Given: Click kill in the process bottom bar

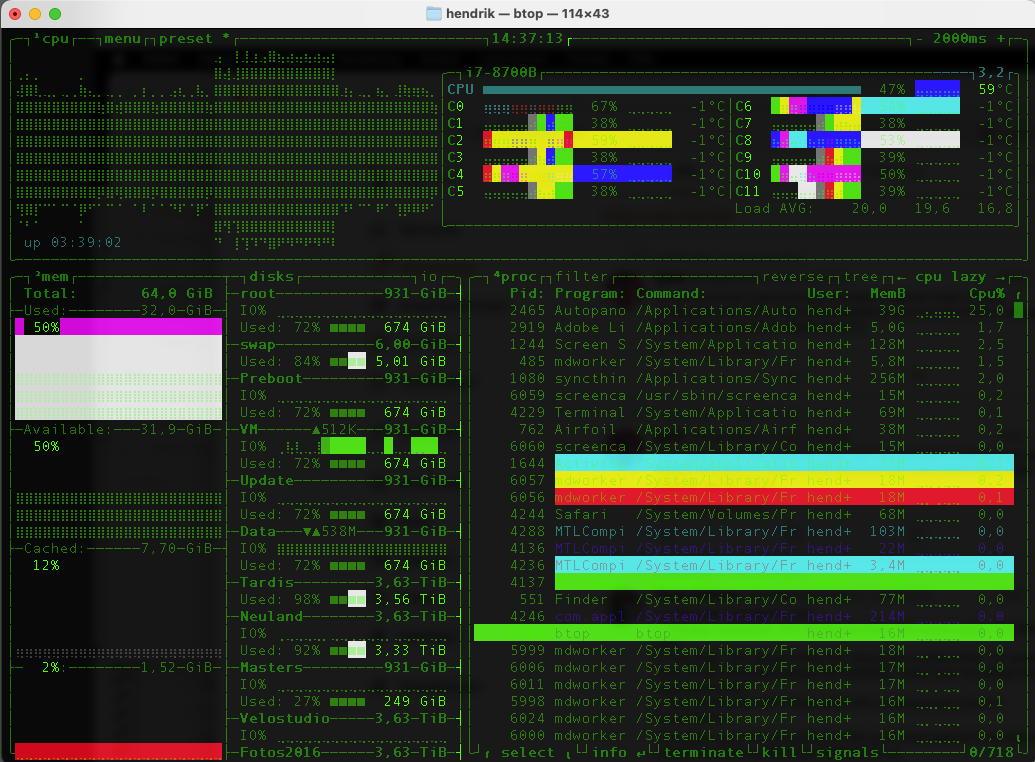Looking at the screenshot, I should coord(779,752).
